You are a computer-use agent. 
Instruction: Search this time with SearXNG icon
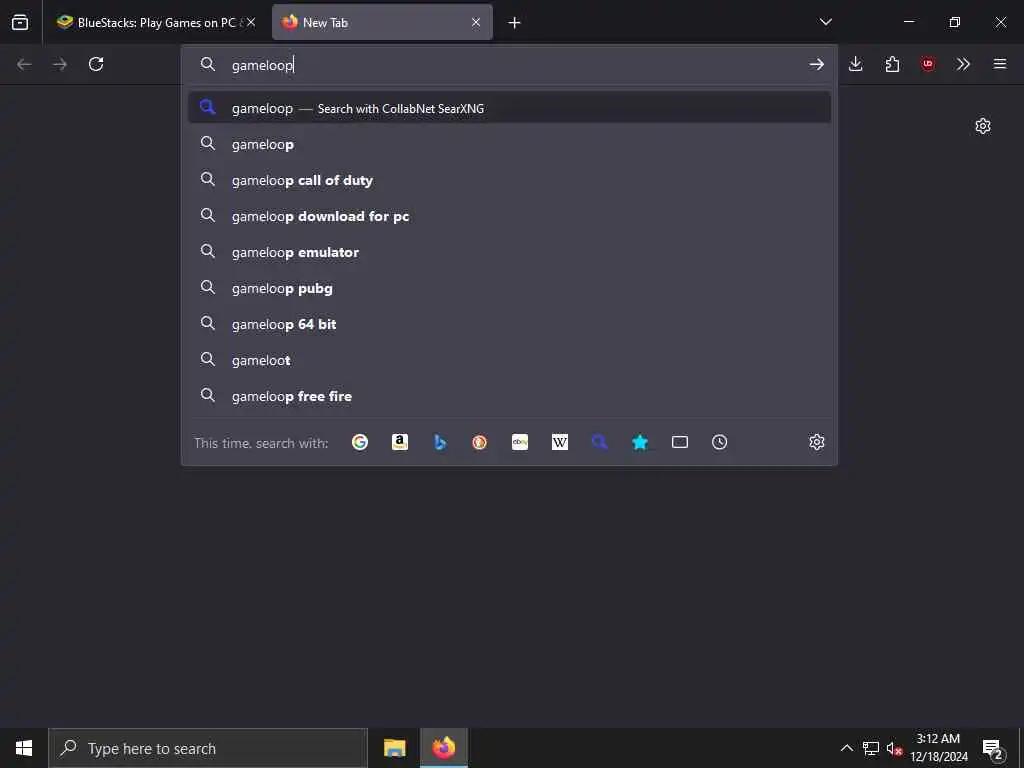click(600, 442)
